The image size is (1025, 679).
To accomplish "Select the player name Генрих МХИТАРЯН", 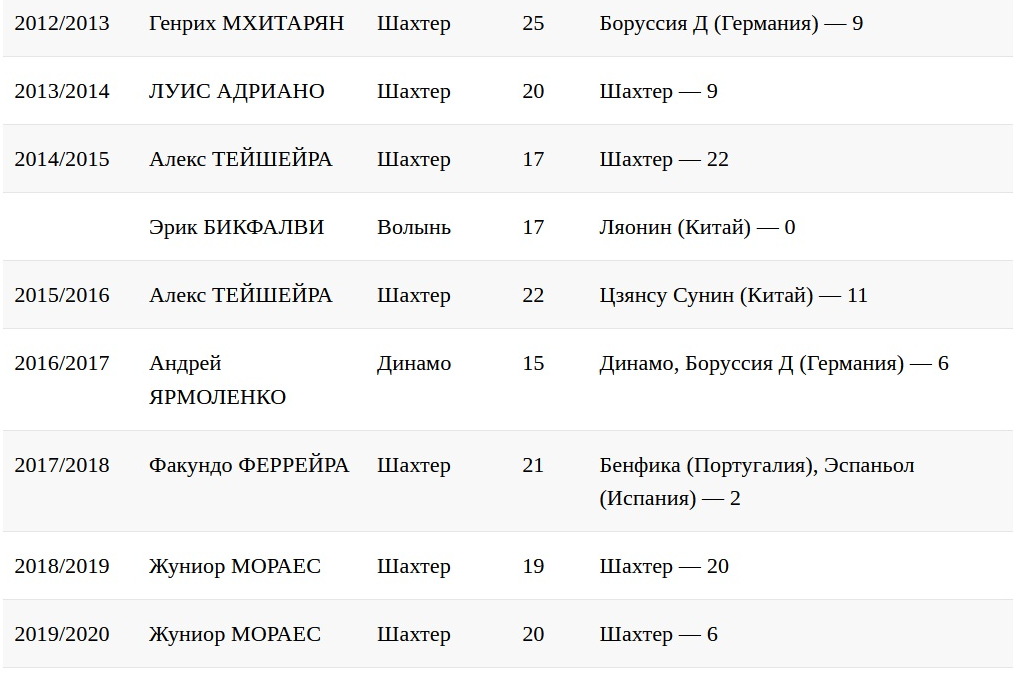I will coord(246,23).
